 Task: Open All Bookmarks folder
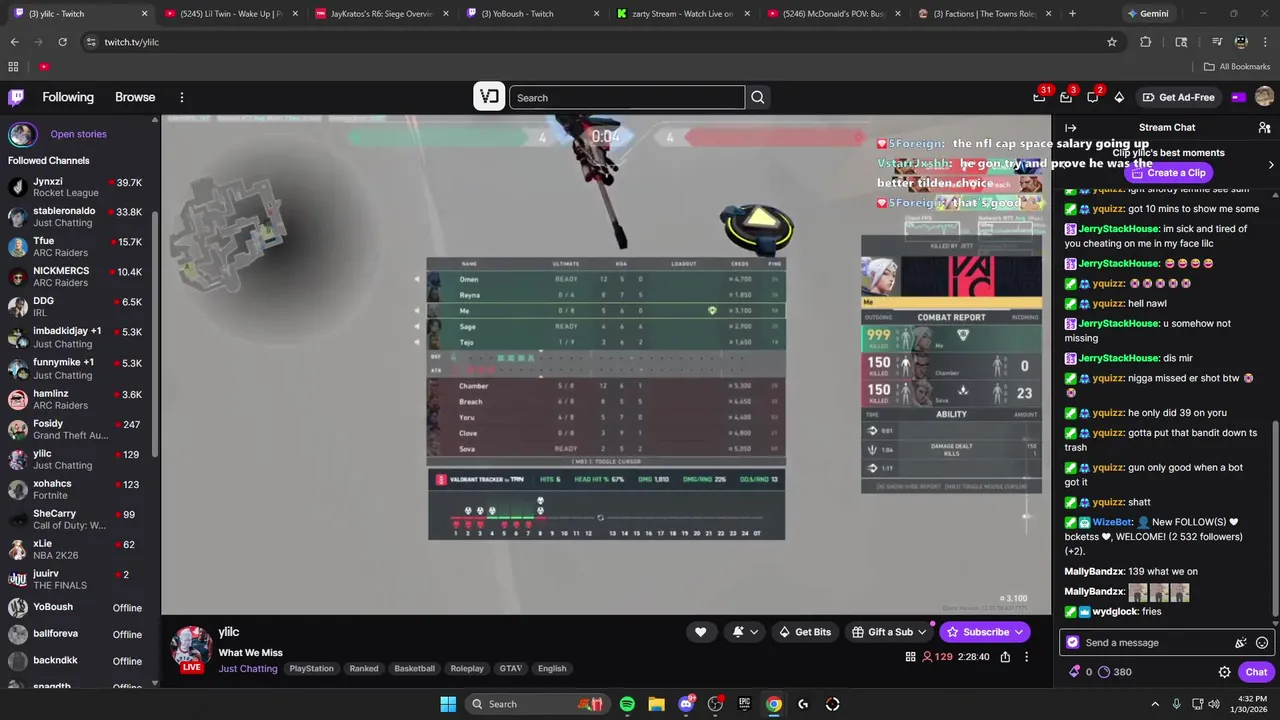[x=1237, y=67]
